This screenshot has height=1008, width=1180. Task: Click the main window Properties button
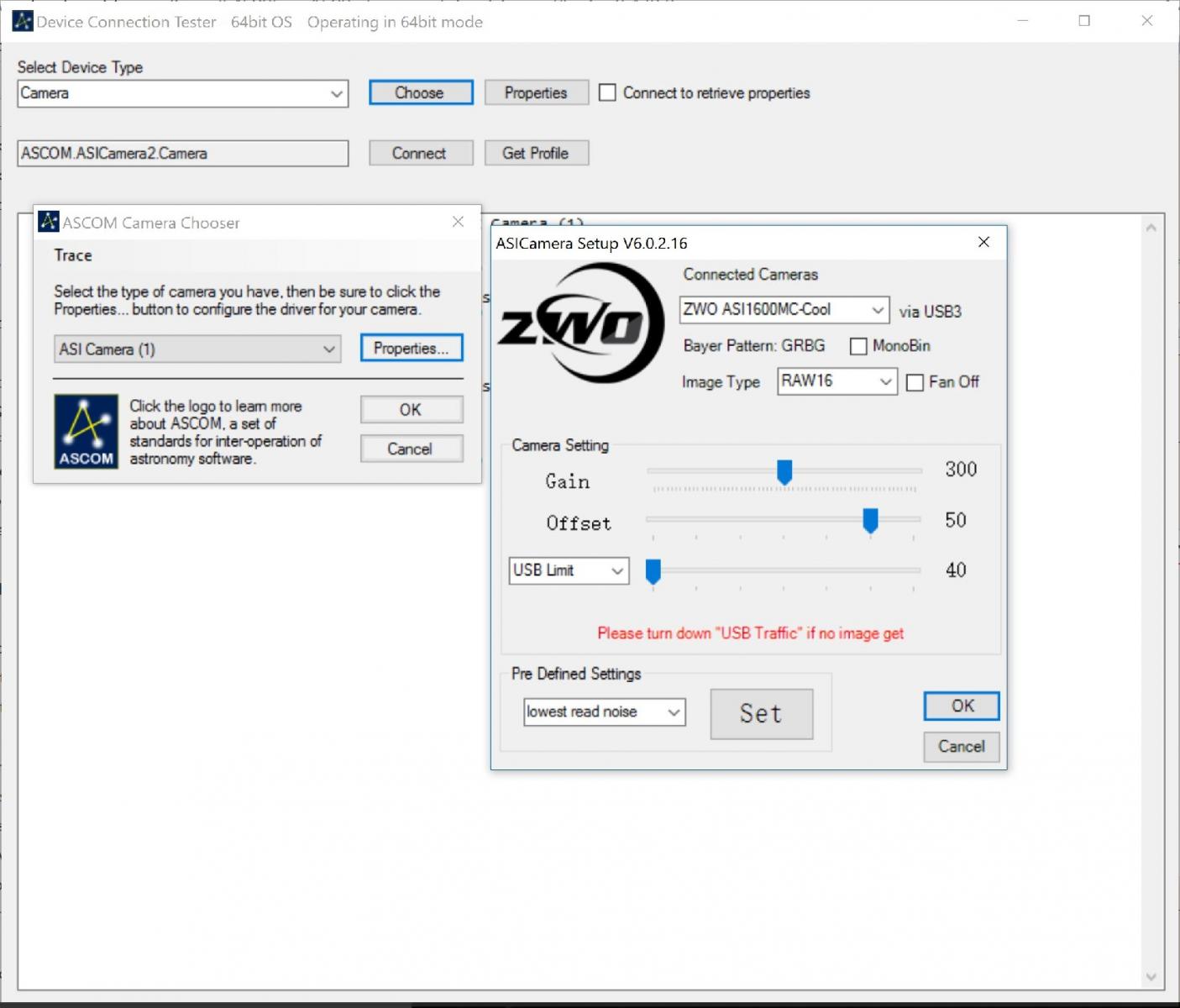pos(536,92)
